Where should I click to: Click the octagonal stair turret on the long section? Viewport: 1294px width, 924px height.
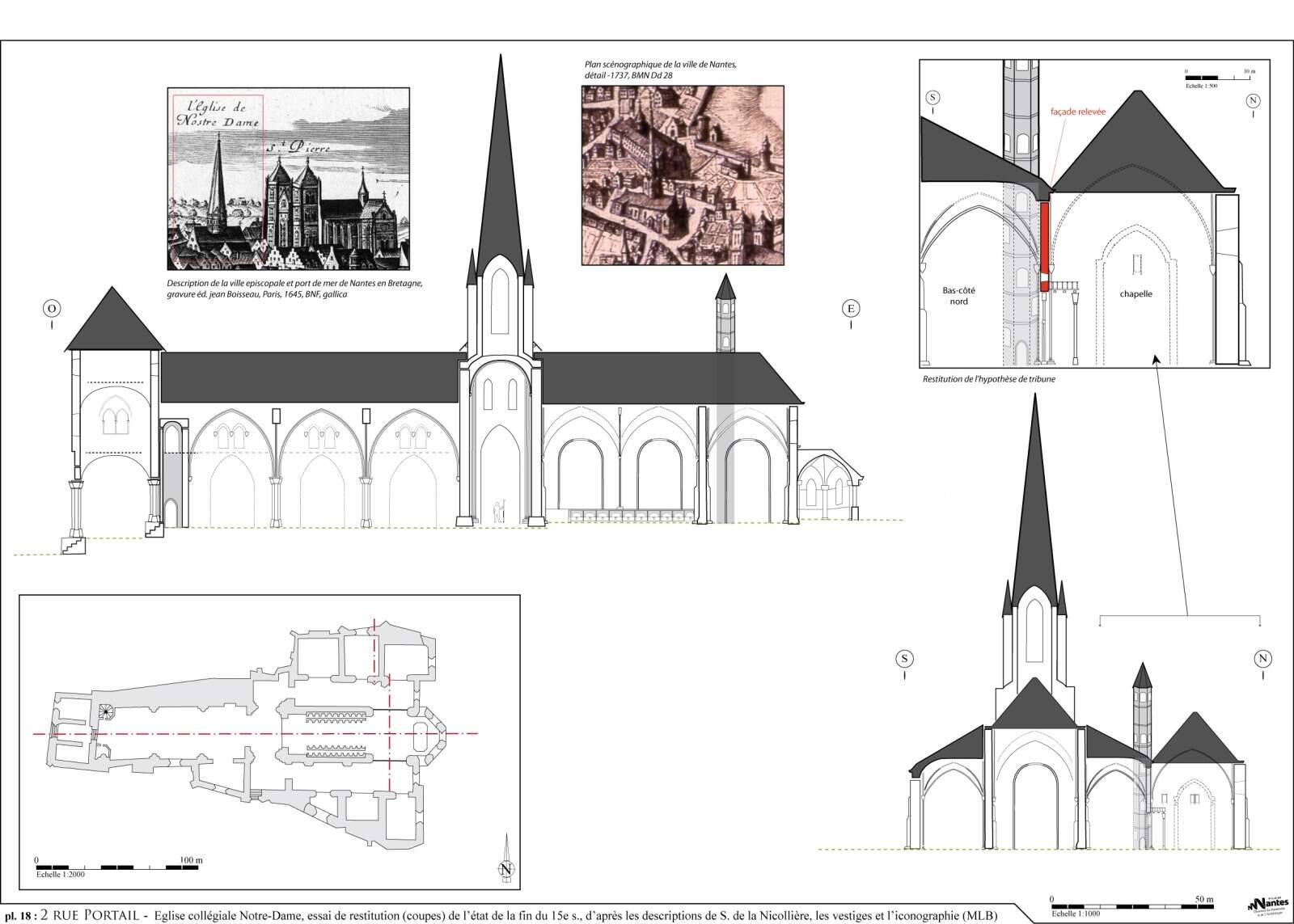[725, 314]
